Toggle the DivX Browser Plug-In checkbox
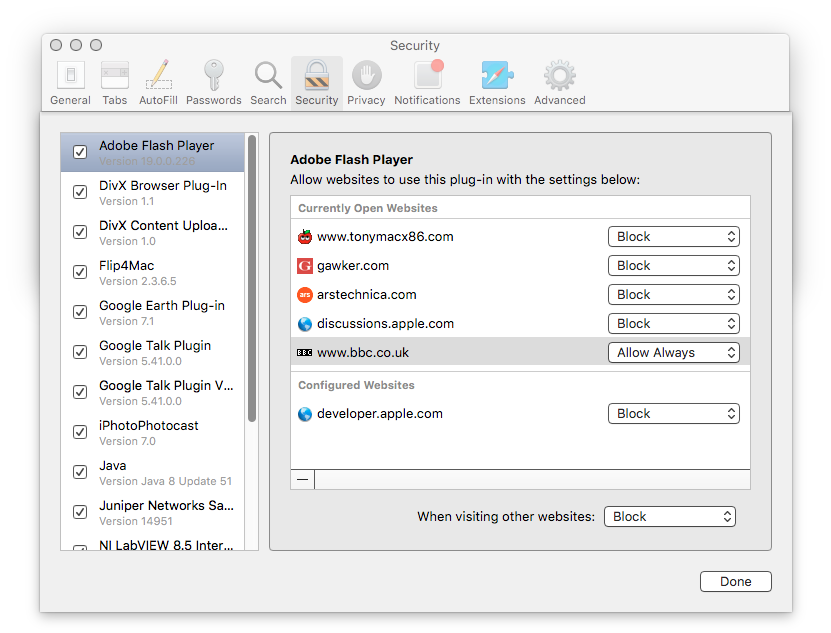The width and height of the screenshot is (831, 633). tap(80, 192)
